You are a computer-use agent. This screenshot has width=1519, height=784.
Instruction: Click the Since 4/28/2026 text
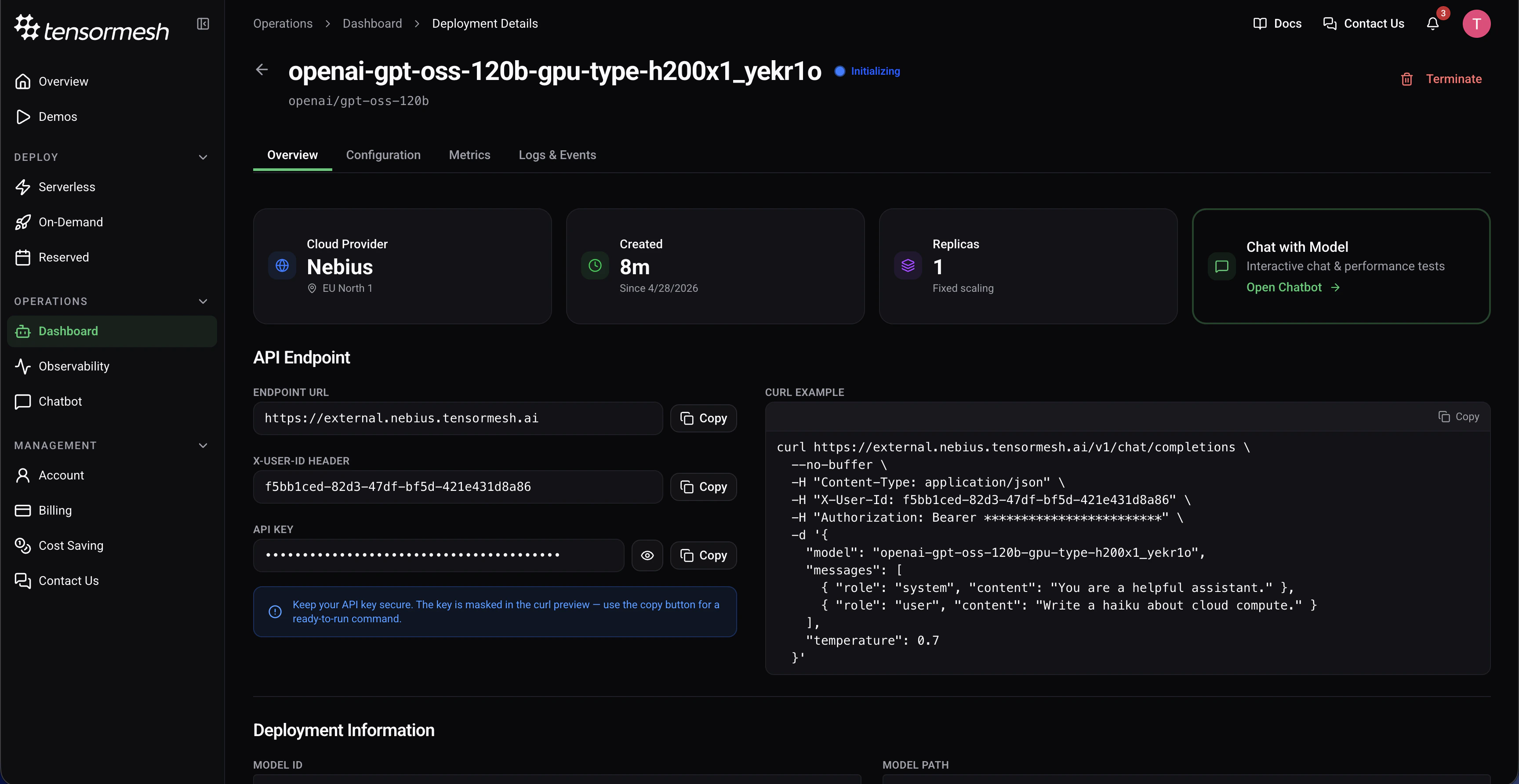click(659, 288)
